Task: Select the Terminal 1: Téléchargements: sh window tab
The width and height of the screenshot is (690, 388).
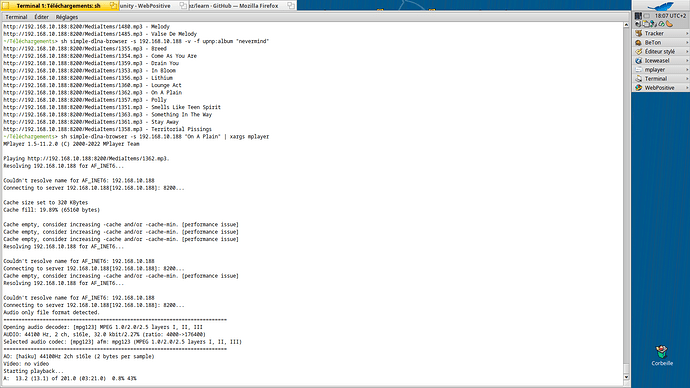Action: (x=59, y=6)
